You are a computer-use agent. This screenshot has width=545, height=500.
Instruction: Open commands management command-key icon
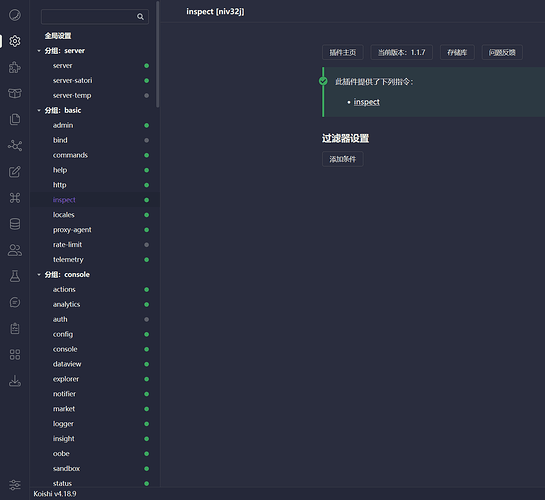coord(15,198)
